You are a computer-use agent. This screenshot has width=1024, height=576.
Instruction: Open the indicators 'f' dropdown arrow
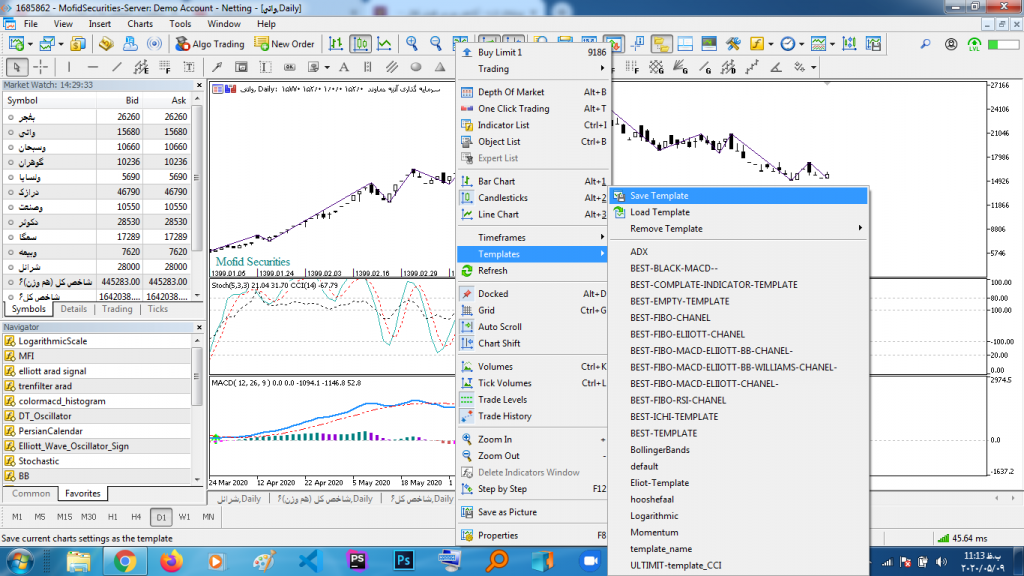pos(770,44)
